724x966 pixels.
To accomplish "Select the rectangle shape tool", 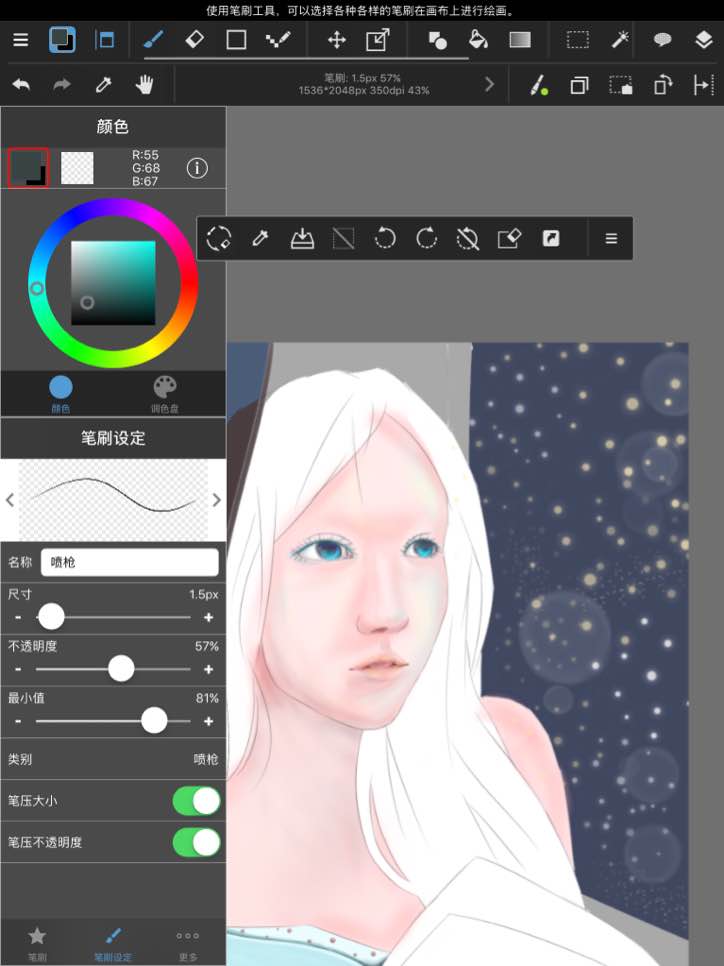I will coord(237,40).
